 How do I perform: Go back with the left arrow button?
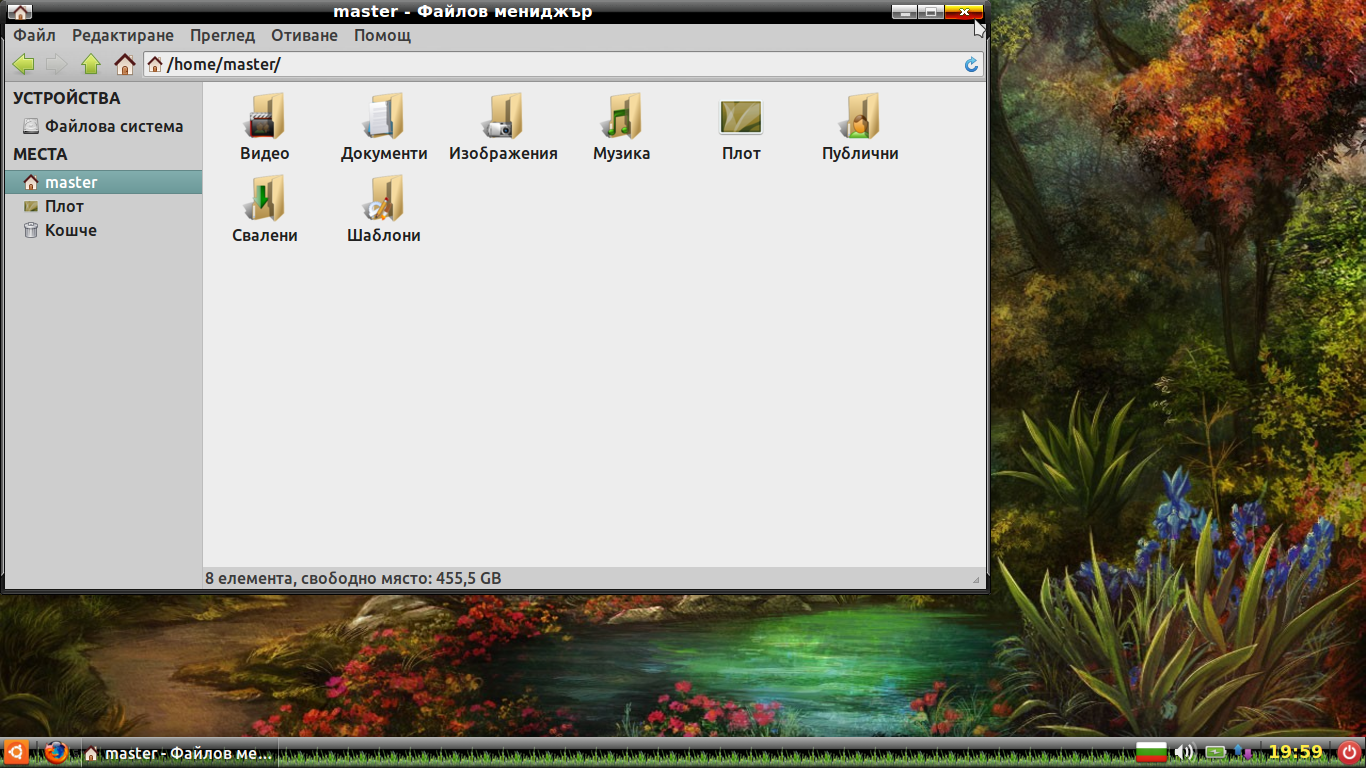coord(23,65)
